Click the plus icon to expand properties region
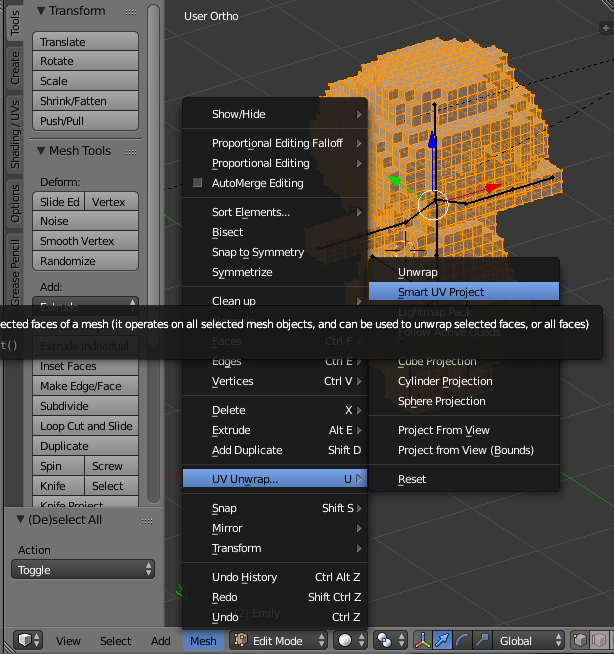 click(606, 28)
